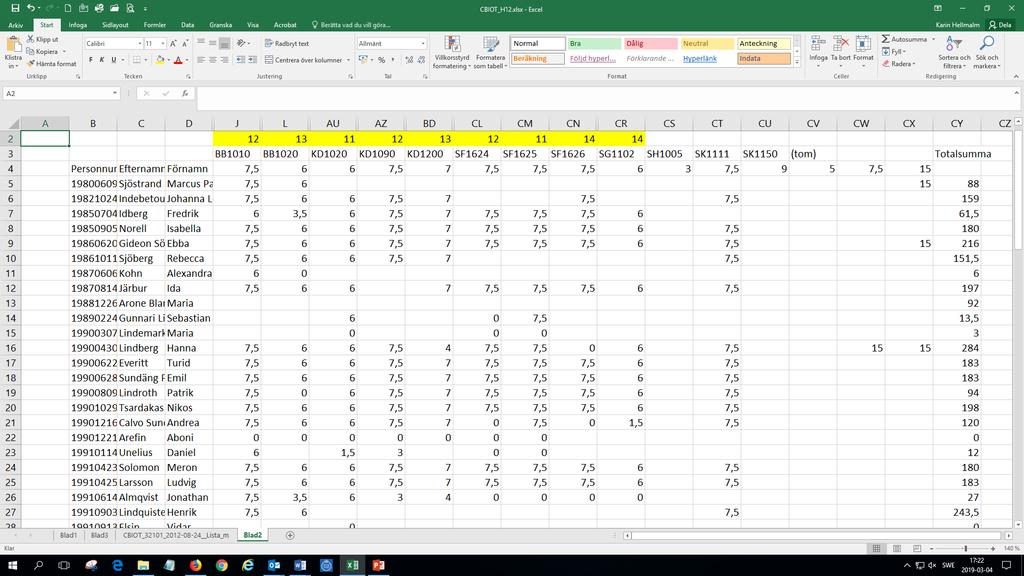The height and width of the screenshot is (576, 1024).
Task: Open the font size dropdown
Action: [x=163, y=44]
